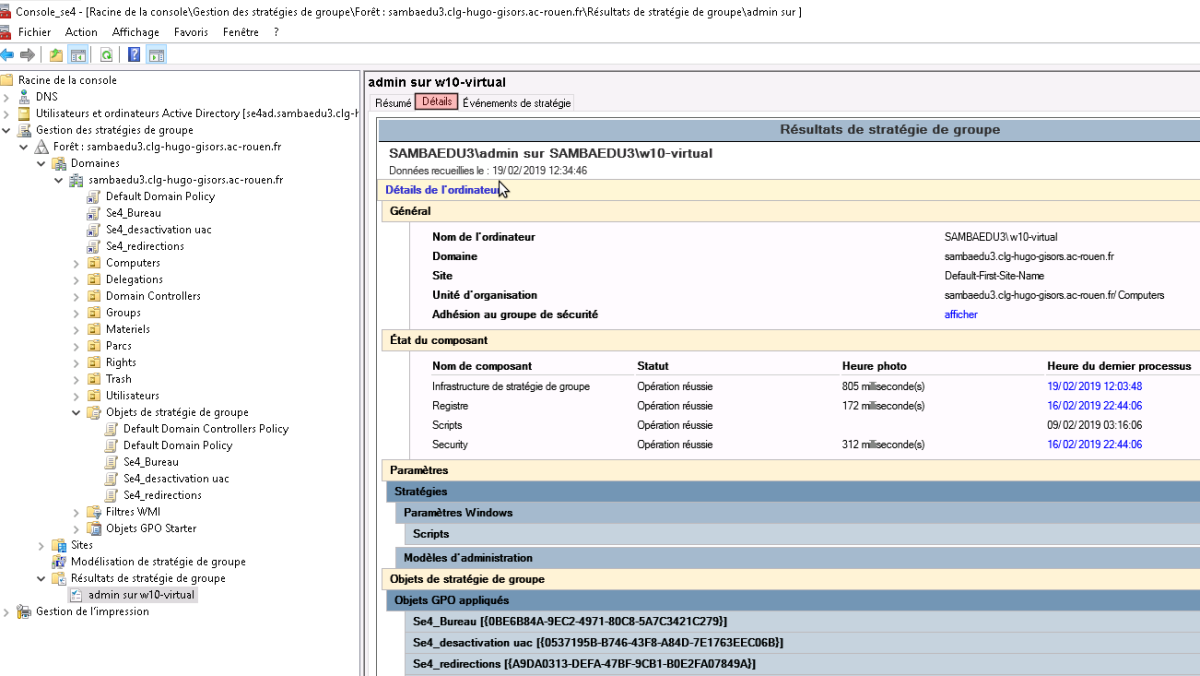Expand the Delegations OU

(77, 279)
